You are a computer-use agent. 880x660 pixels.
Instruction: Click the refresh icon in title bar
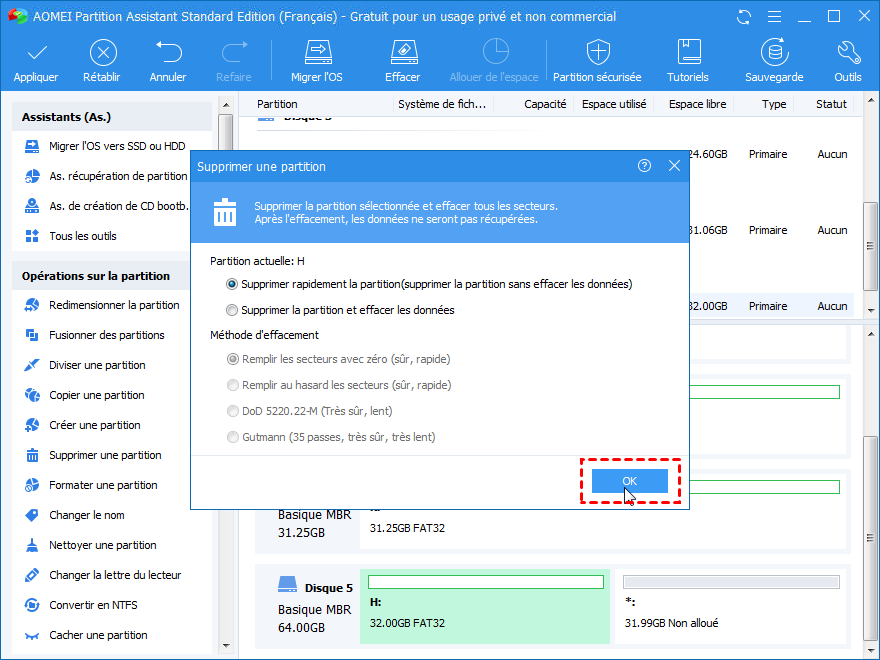(x=744, y=17)
